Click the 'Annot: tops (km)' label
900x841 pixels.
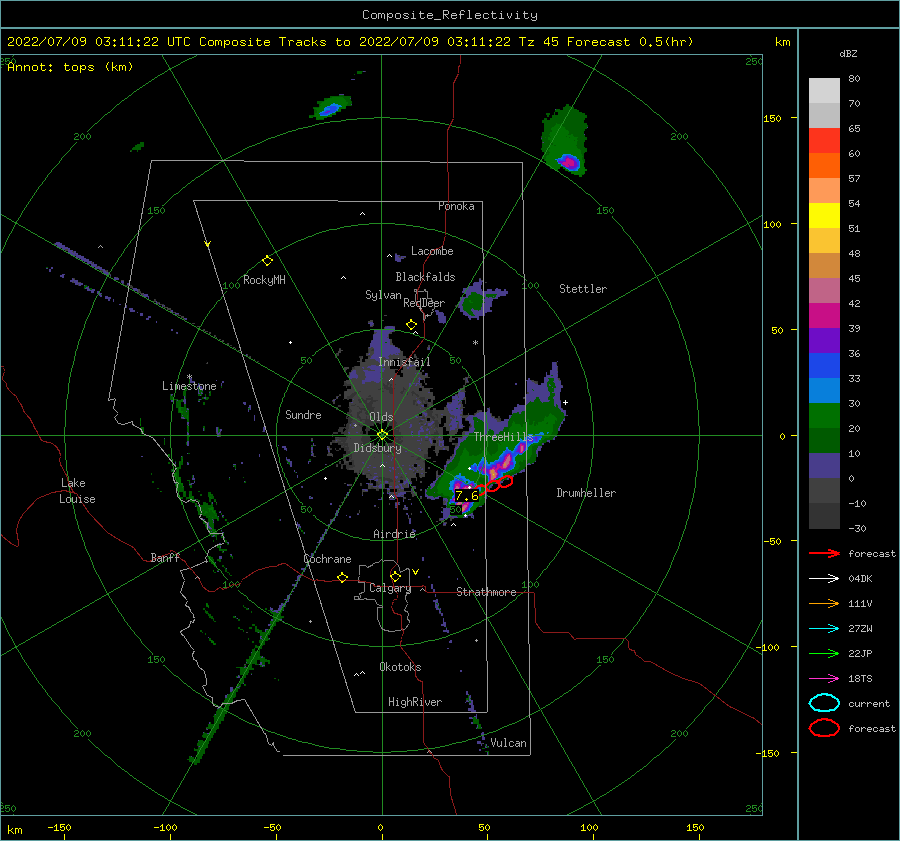[x=70, y=67]
